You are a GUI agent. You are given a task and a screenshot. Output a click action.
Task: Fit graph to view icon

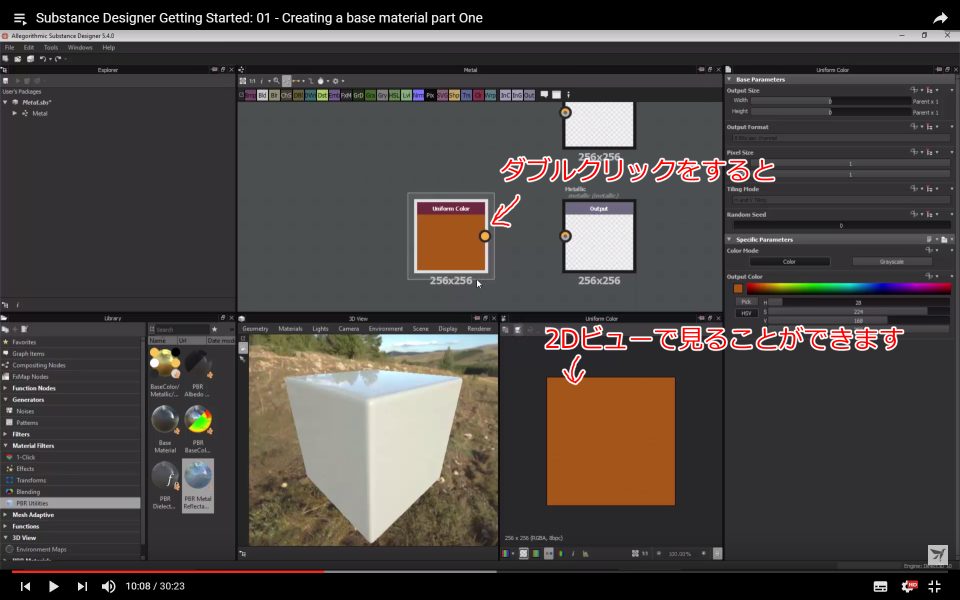242,81
